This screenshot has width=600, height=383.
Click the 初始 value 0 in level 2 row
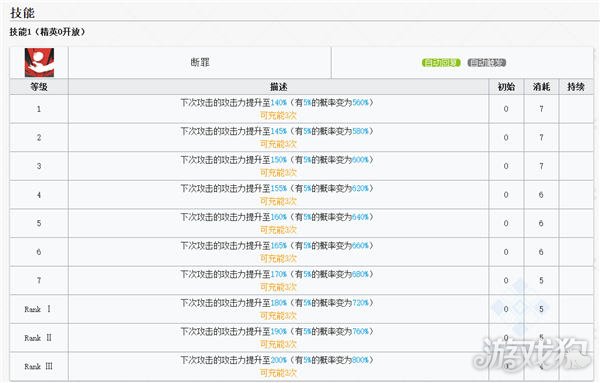tap(506, 138)
